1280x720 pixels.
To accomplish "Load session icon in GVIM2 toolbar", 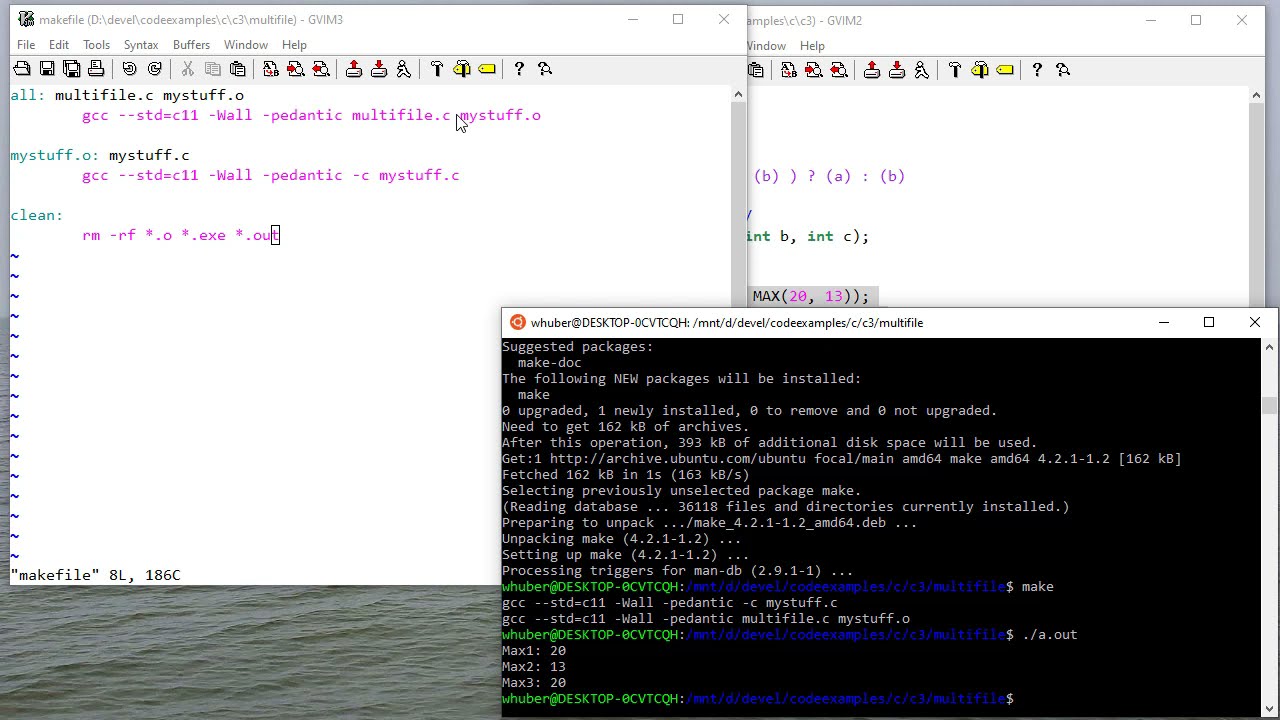I will 872,70.
